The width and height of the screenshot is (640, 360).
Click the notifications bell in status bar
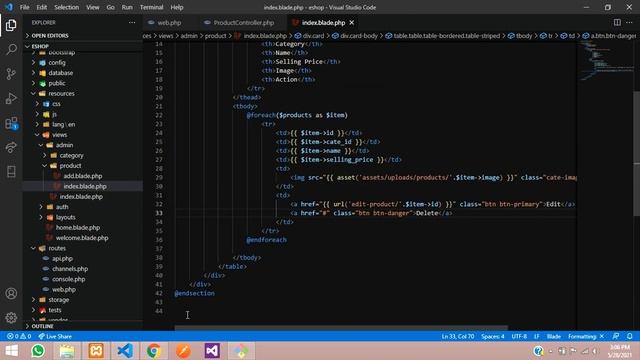click(629, 336)
